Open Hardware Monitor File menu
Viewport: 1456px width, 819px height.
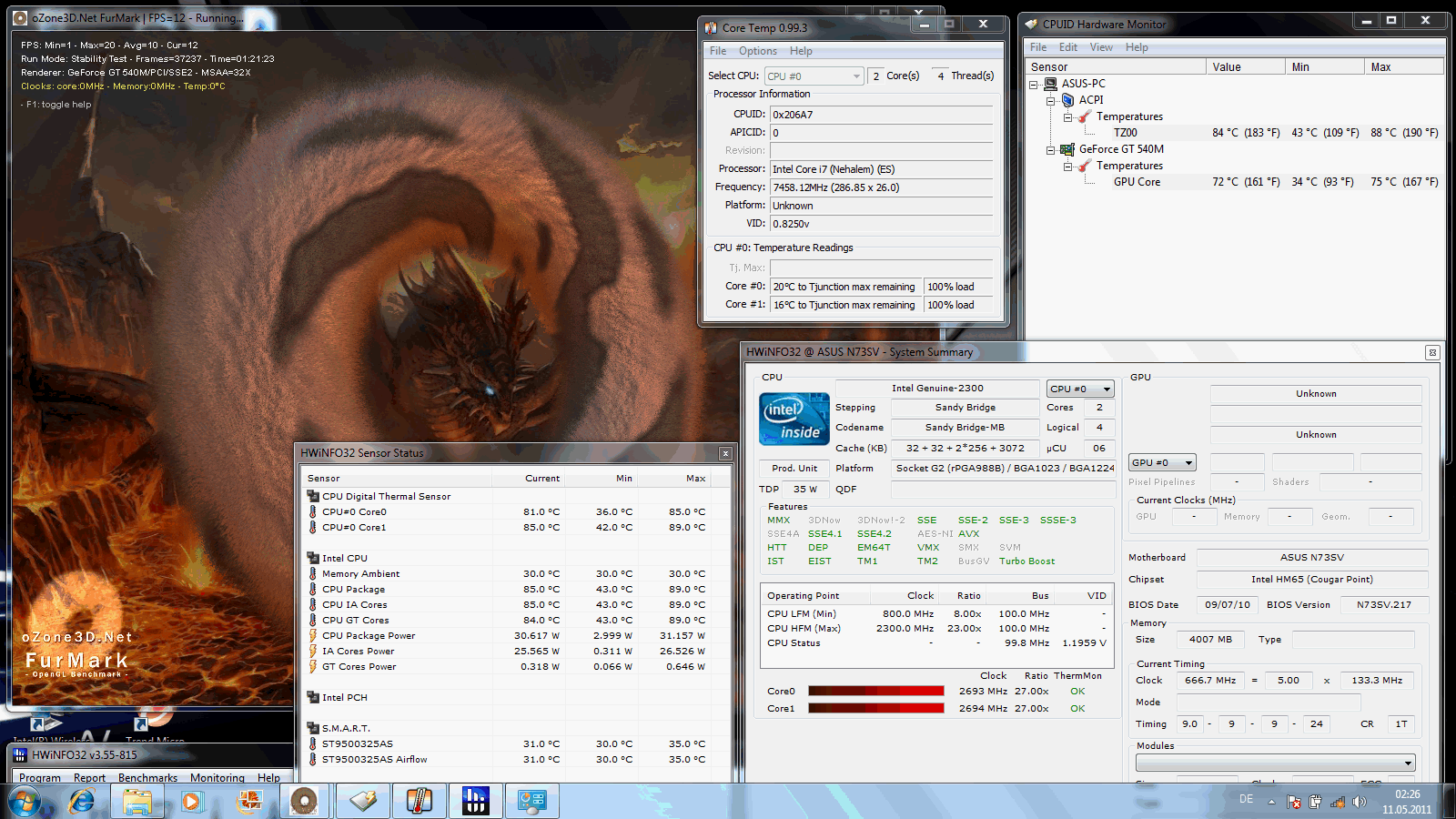(1038, 47)
